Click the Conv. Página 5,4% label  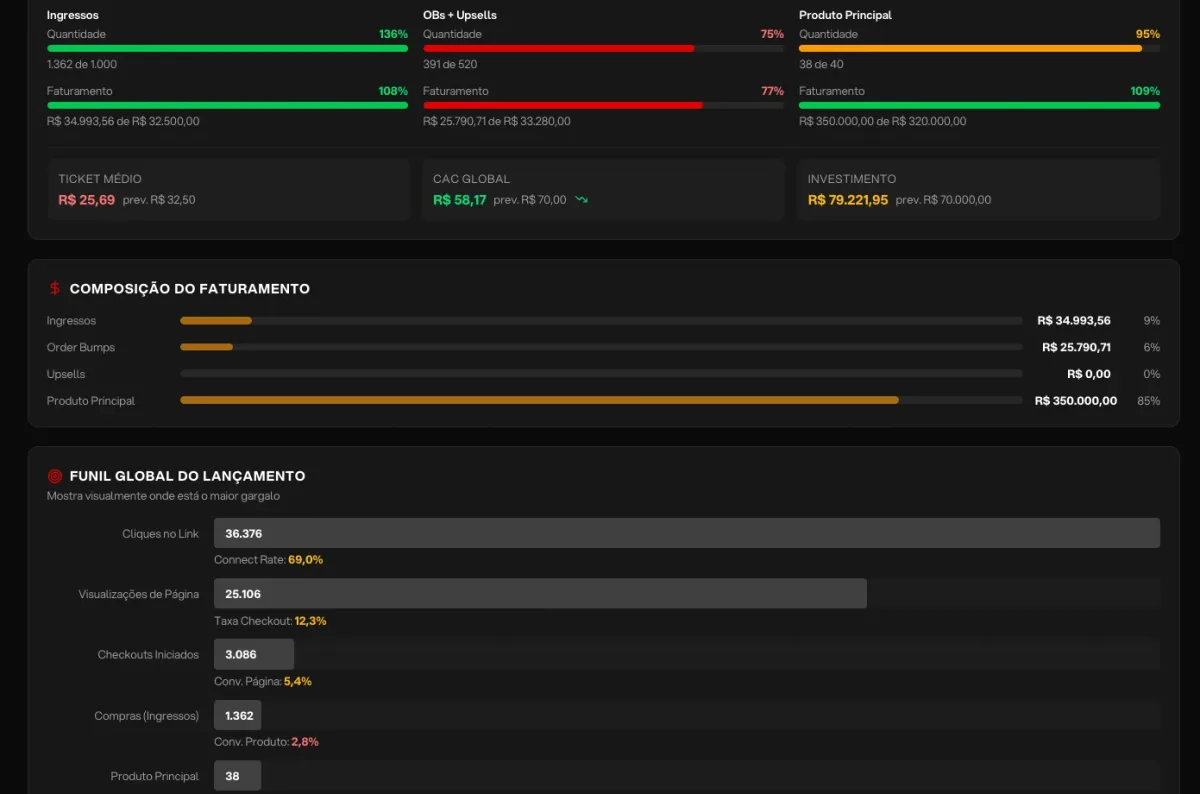tap(263, 681)
